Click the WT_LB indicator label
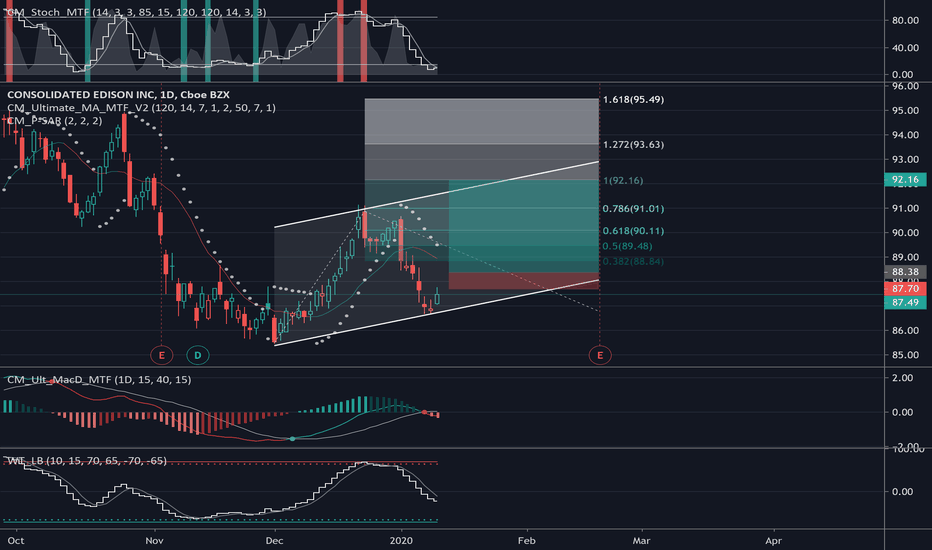Viewport: 932px width, 550px height. 86,461
